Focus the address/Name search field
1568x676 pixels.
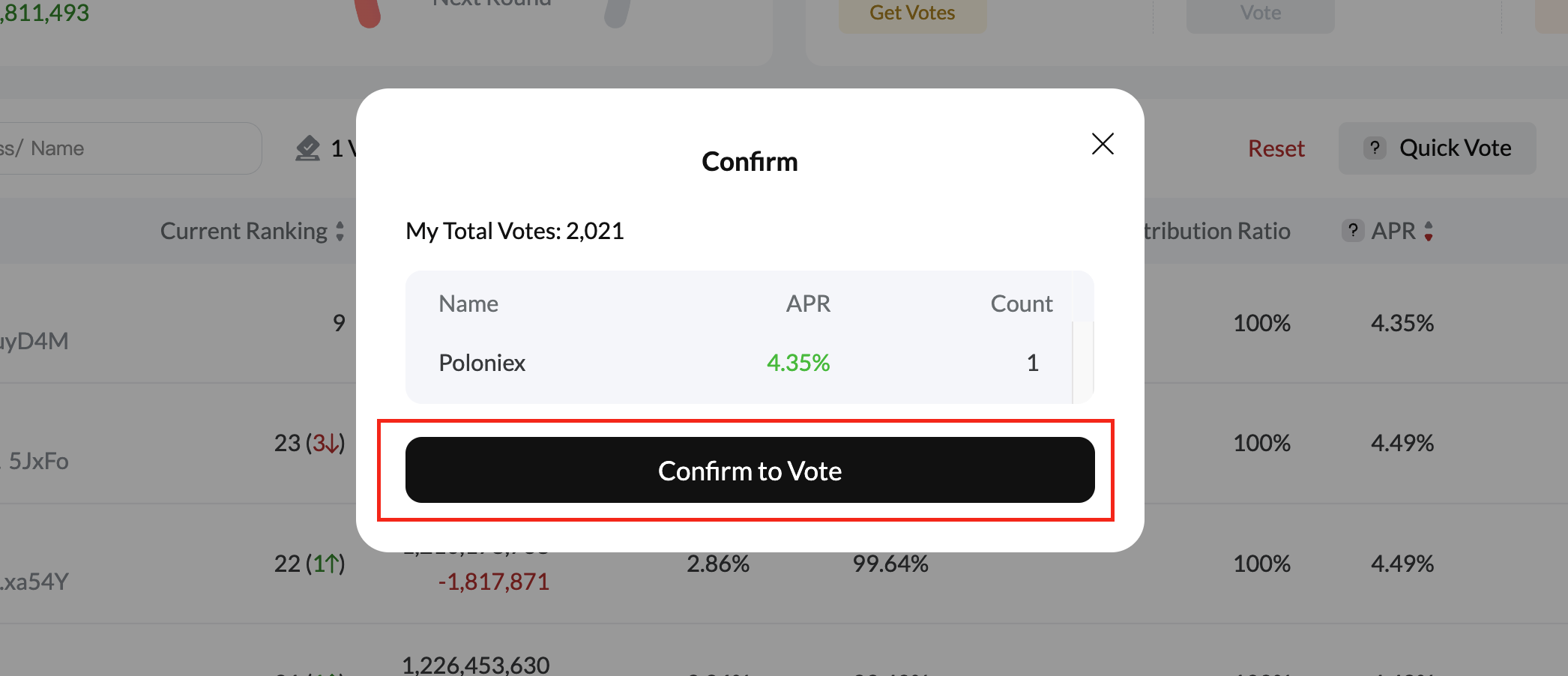point(127,148)
